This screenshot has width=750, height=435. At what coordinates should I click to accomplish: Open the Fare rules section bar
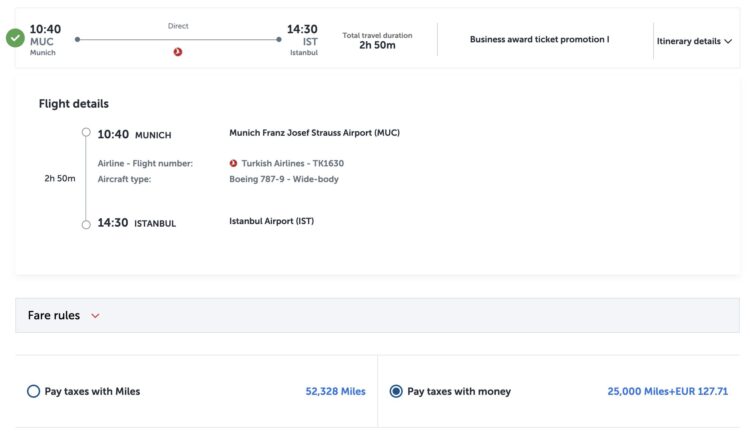377,315
